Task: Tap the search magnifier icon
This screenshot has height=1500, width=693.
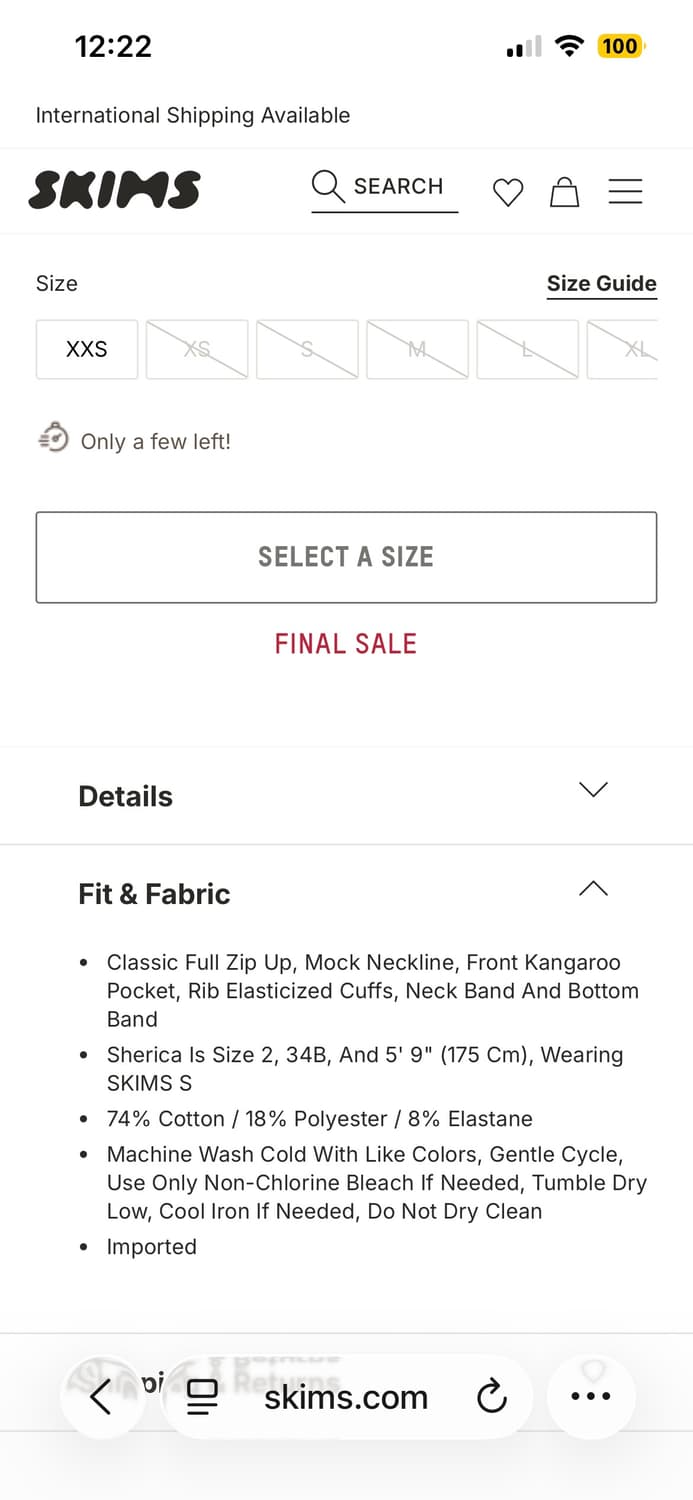Action: (327, 186)
